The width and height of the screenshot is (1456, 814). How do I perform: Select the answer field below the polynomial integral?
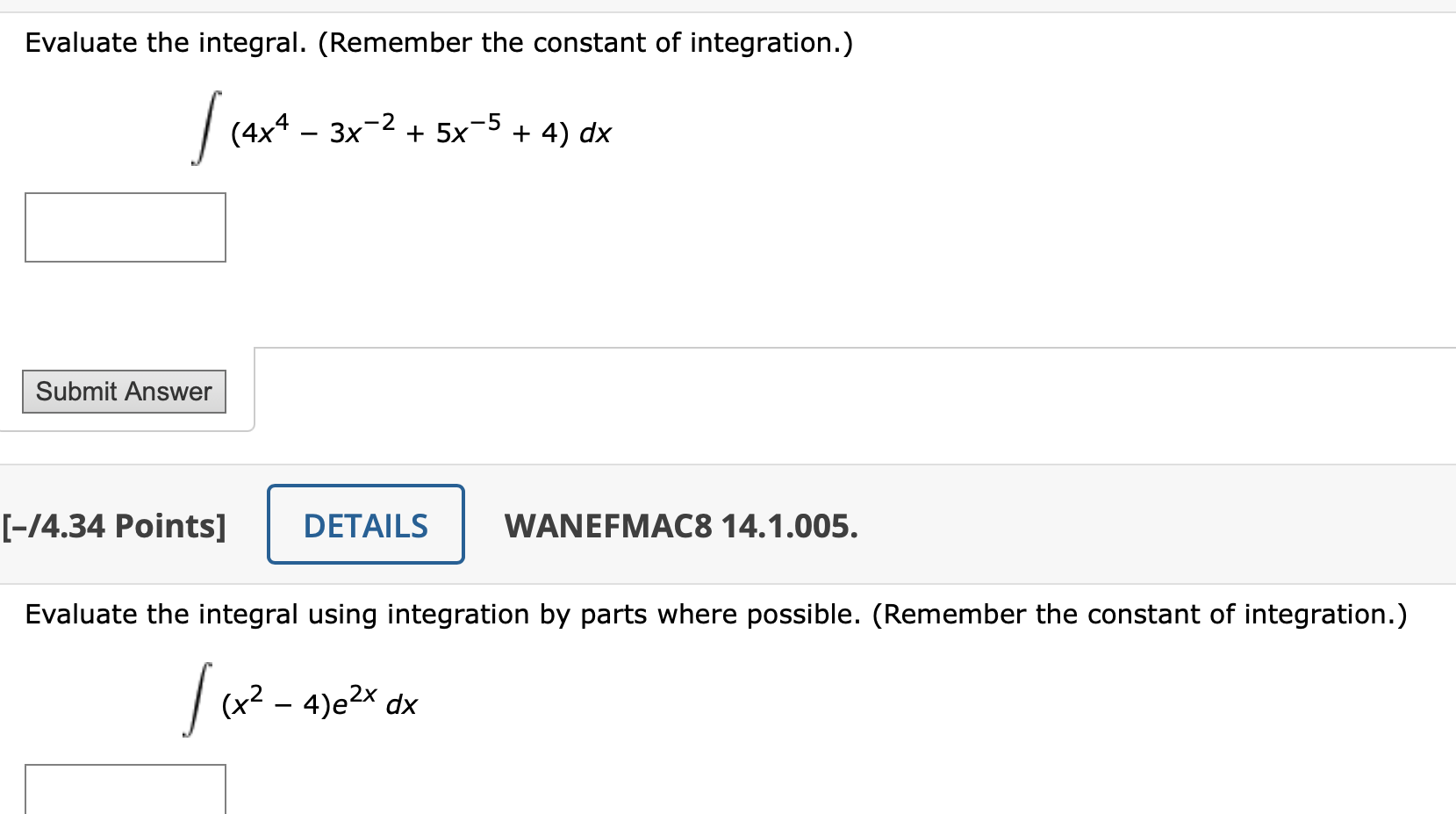click(126, 227)
